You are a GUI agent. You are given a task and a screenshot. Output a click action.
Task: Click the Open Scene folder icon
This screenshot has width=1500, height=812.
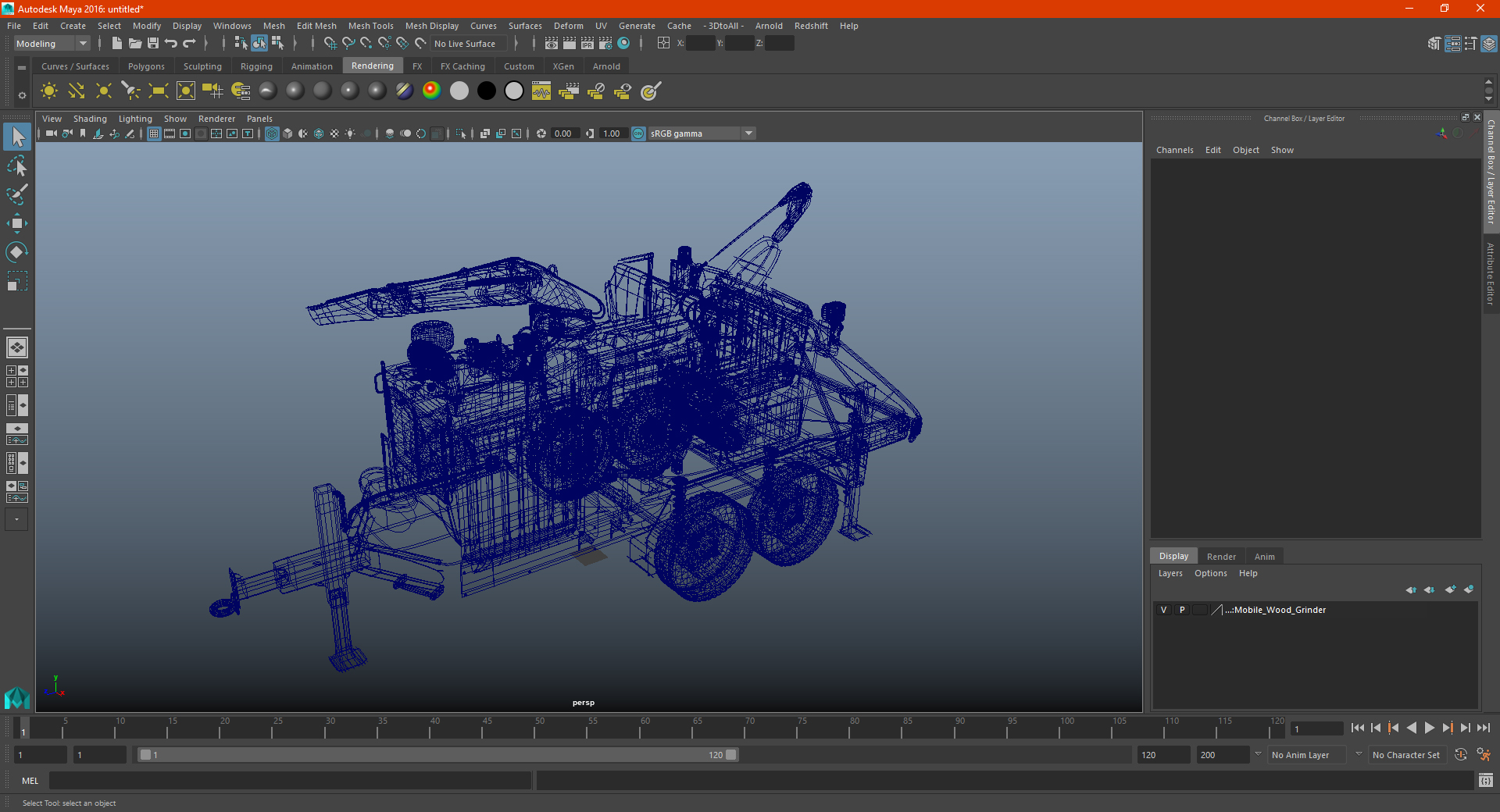pos(135,44)
